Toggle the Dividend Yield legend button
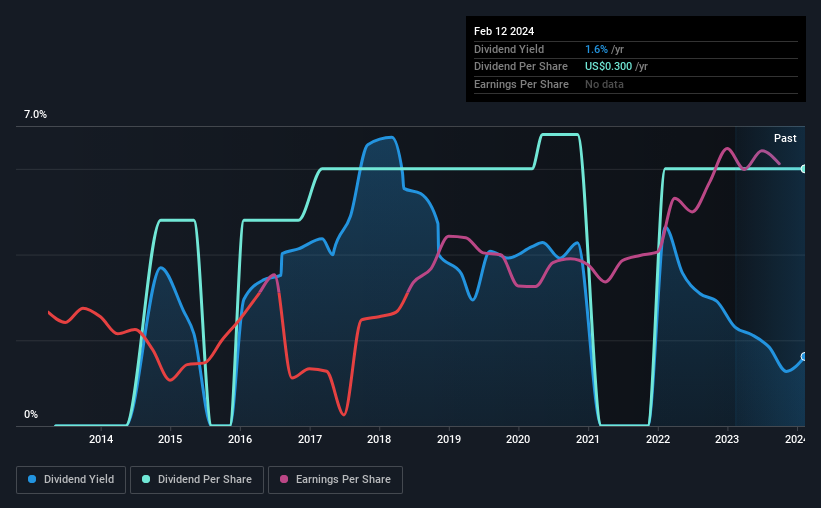The image size is (821, 508). click(x=71, y=480)
